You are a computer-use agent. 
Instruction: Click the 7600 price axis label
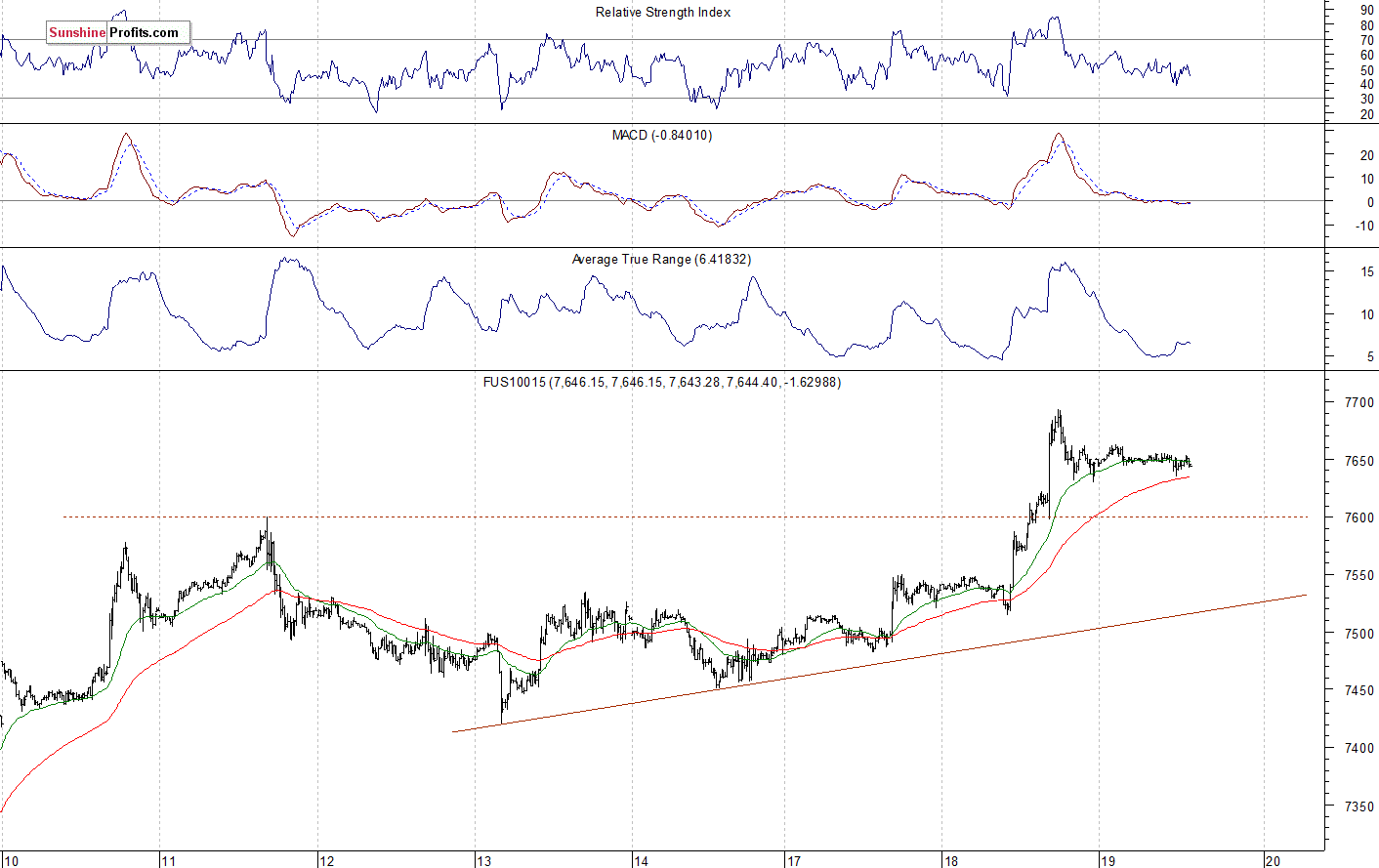pos(1358,517)
